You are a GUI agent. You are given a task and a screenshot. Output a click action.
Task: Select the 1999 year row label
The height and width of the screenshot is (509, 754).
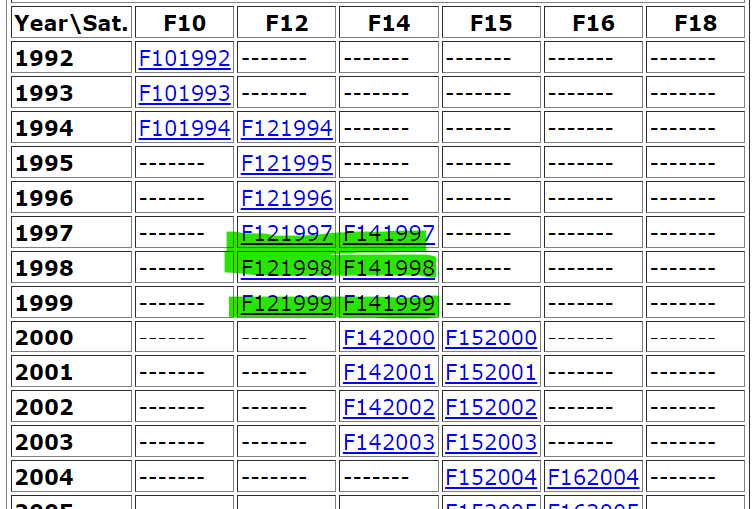tap(72, 302)
